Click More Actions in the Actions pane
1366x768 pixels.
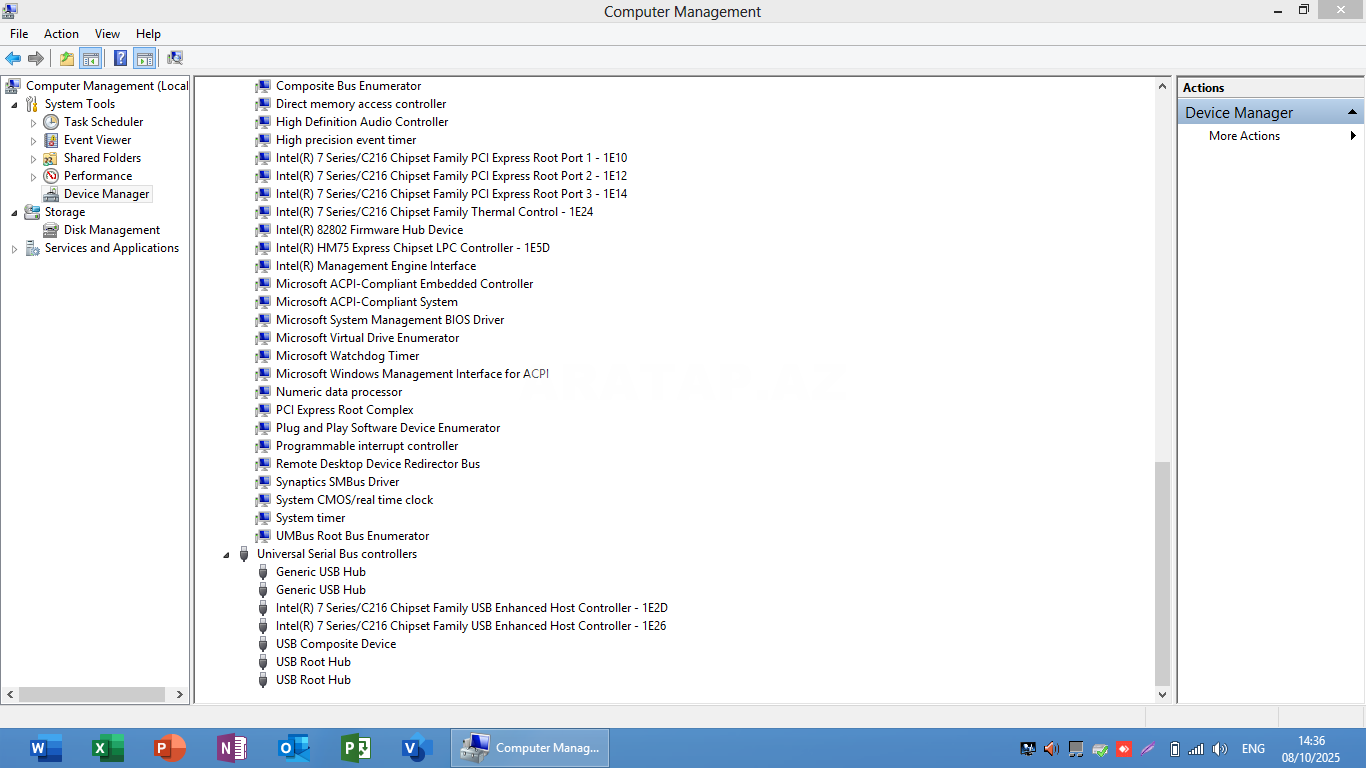[1244, 136]
